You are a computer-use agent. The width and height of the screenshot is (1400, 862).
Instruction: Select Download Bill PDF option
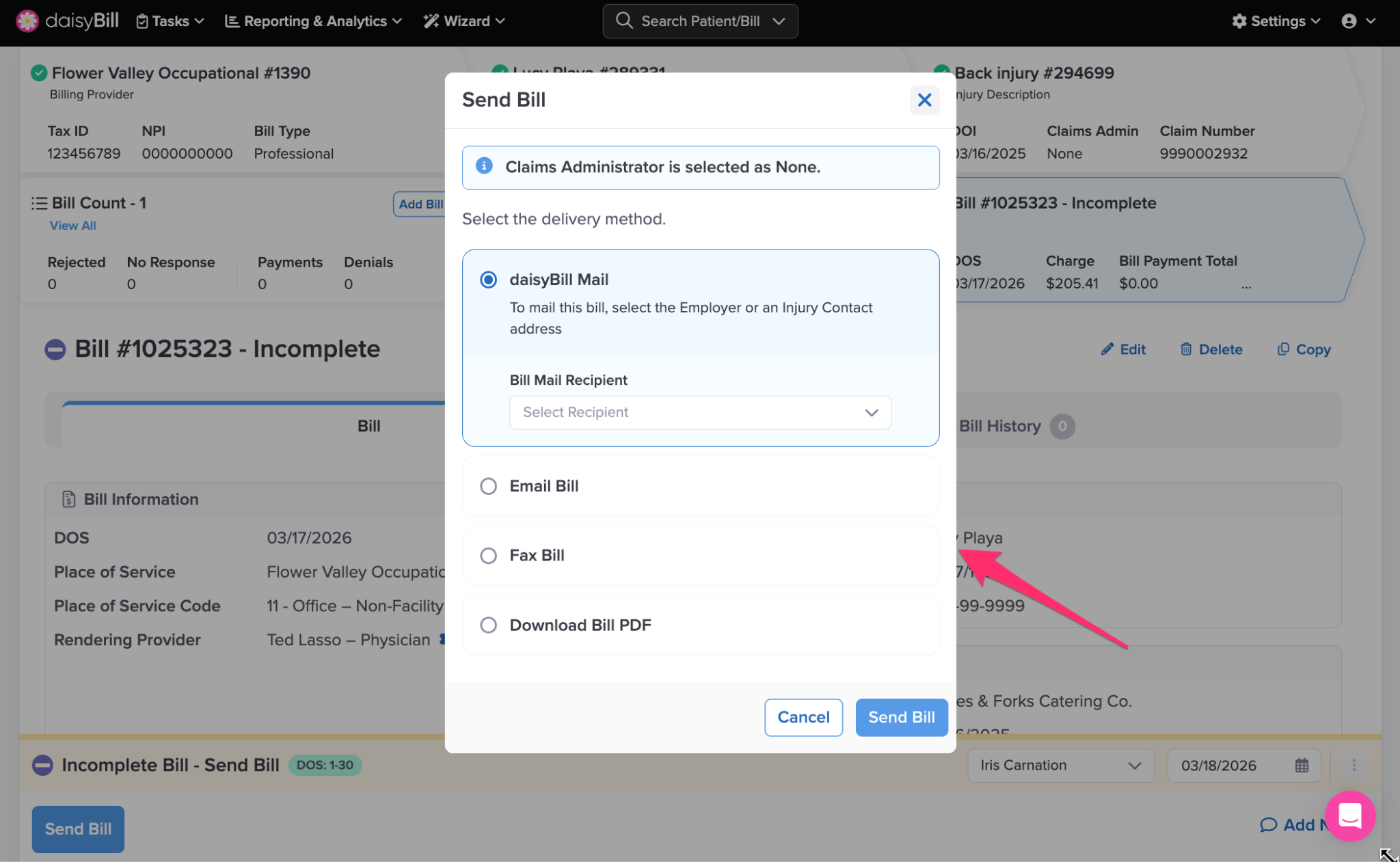(488, 625)
